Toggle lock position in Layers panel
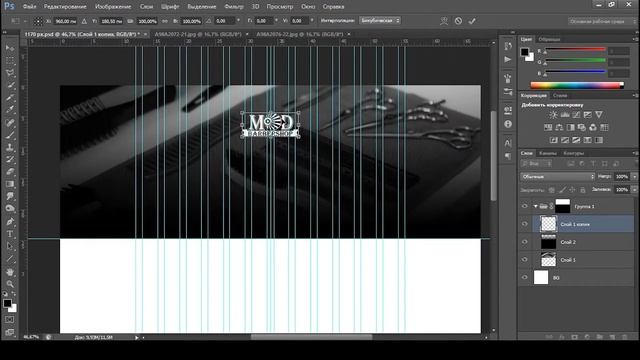The height and width of the screenshot is (360, 640). 572,190
